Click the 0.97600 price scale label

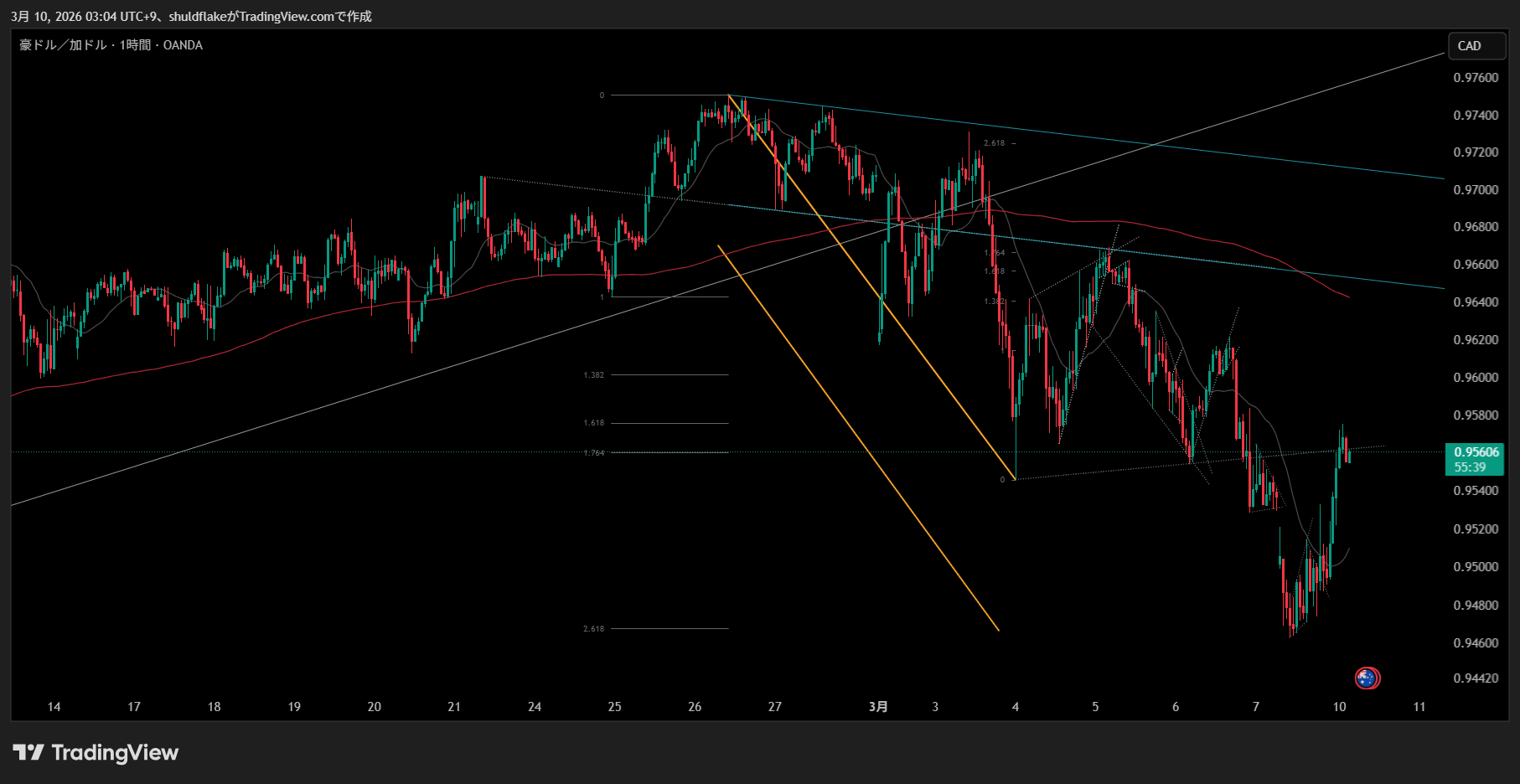click(x=1476, y=78)
